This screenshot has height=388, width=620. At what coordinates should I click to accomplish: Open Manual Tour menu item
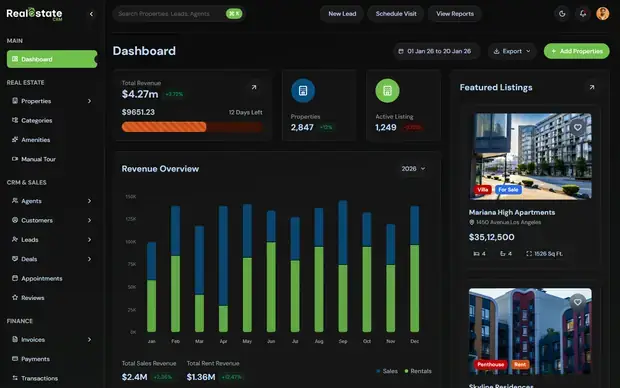(x=52, y=159)
